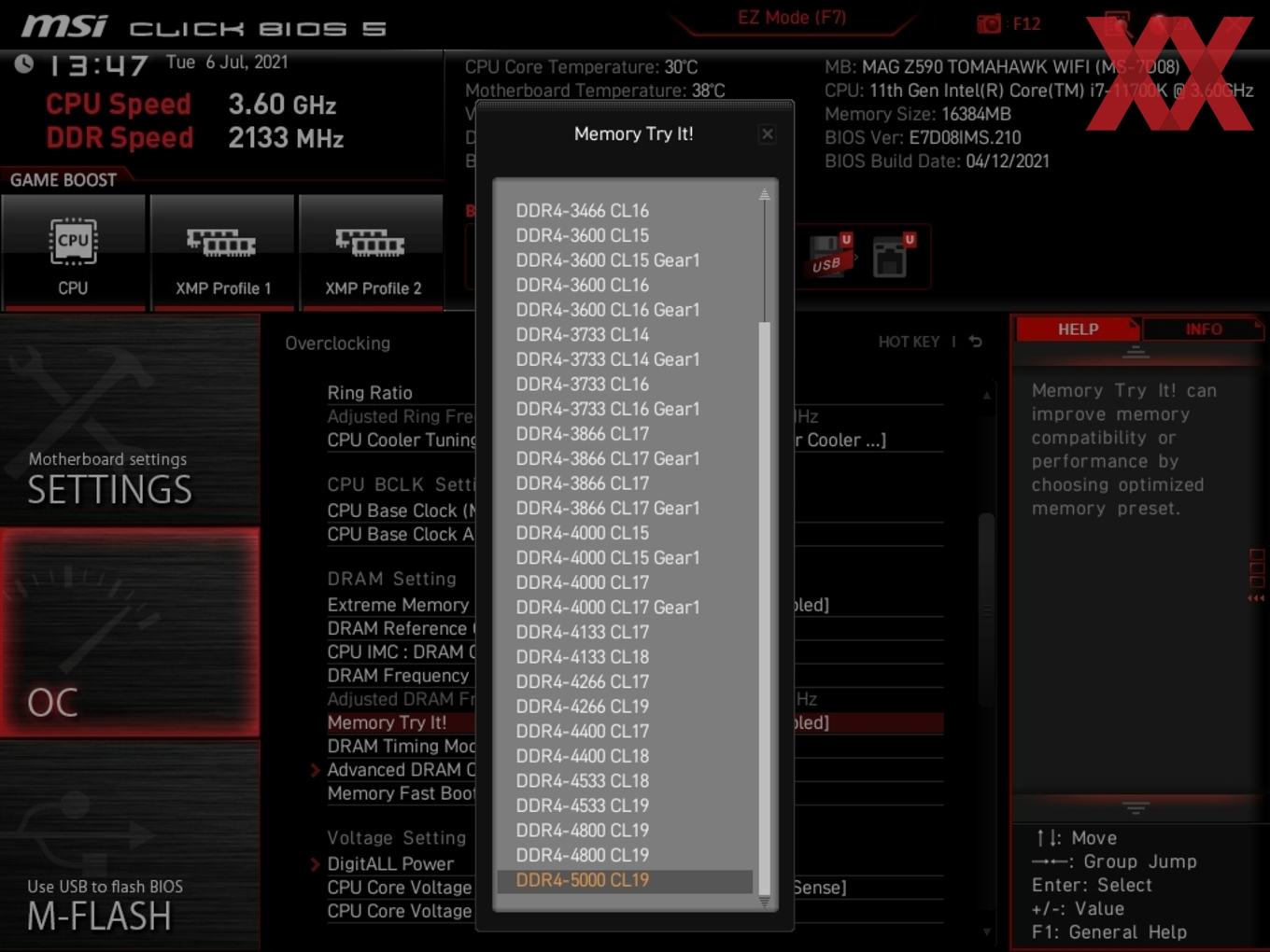Click the collapse handle below the HELP tab
This screenshot has height=952, width=1270.
pos(1136,352)
